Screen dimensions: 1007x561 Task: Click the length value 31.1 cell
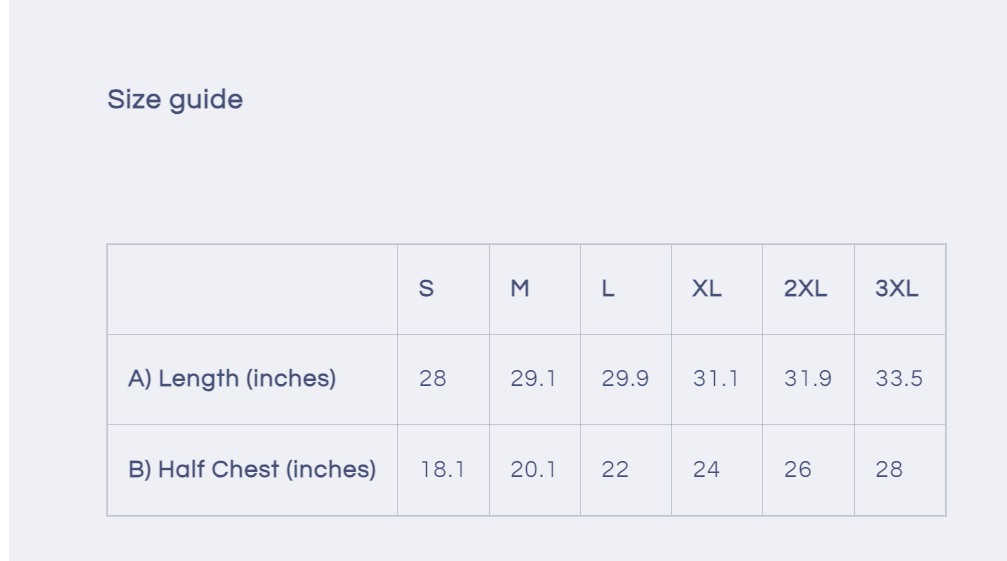716,379
